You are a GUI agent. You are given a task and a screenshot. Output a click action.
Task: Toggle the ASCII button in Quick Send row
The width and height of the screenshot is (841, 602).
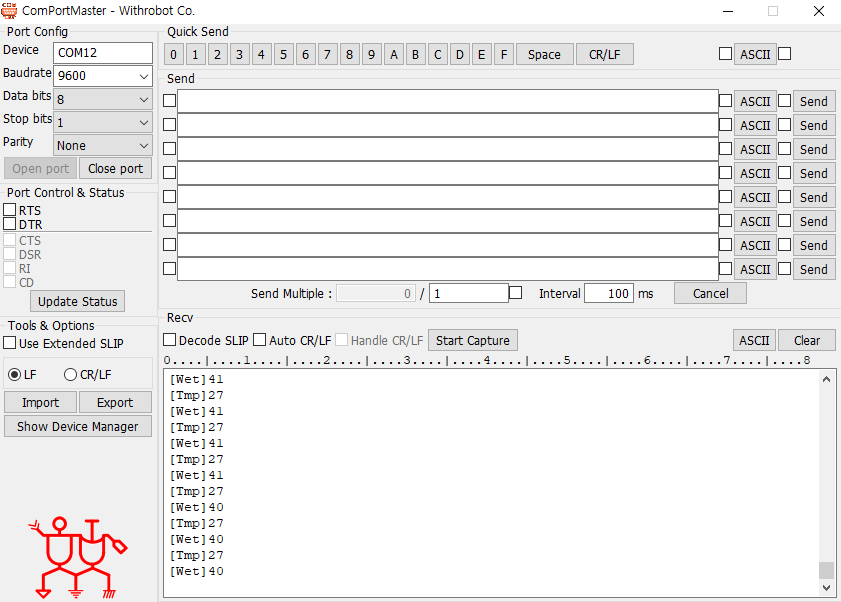(755, 54)
